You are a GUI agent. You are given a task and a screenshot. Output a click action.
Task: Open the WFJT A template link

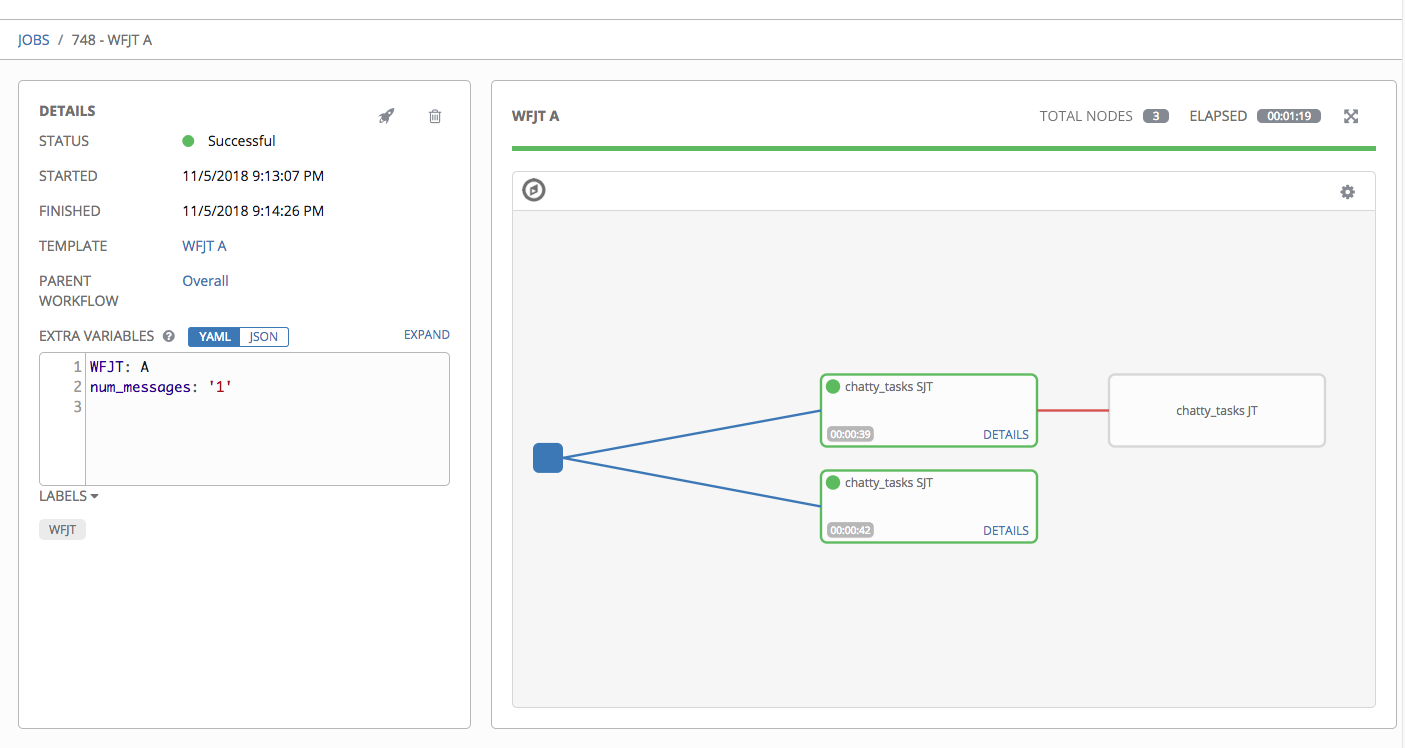[x=204, y=246]
